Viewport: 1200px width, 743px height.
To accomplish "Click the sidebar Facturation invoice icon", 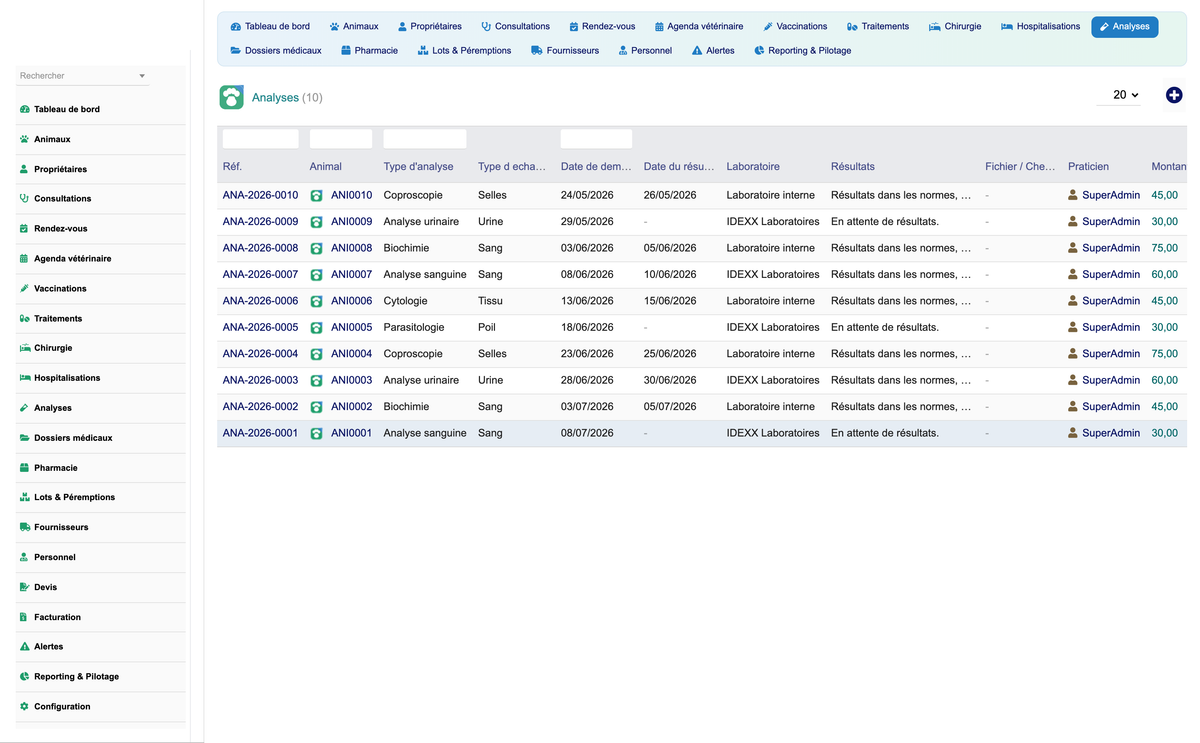I will (24, 617).
